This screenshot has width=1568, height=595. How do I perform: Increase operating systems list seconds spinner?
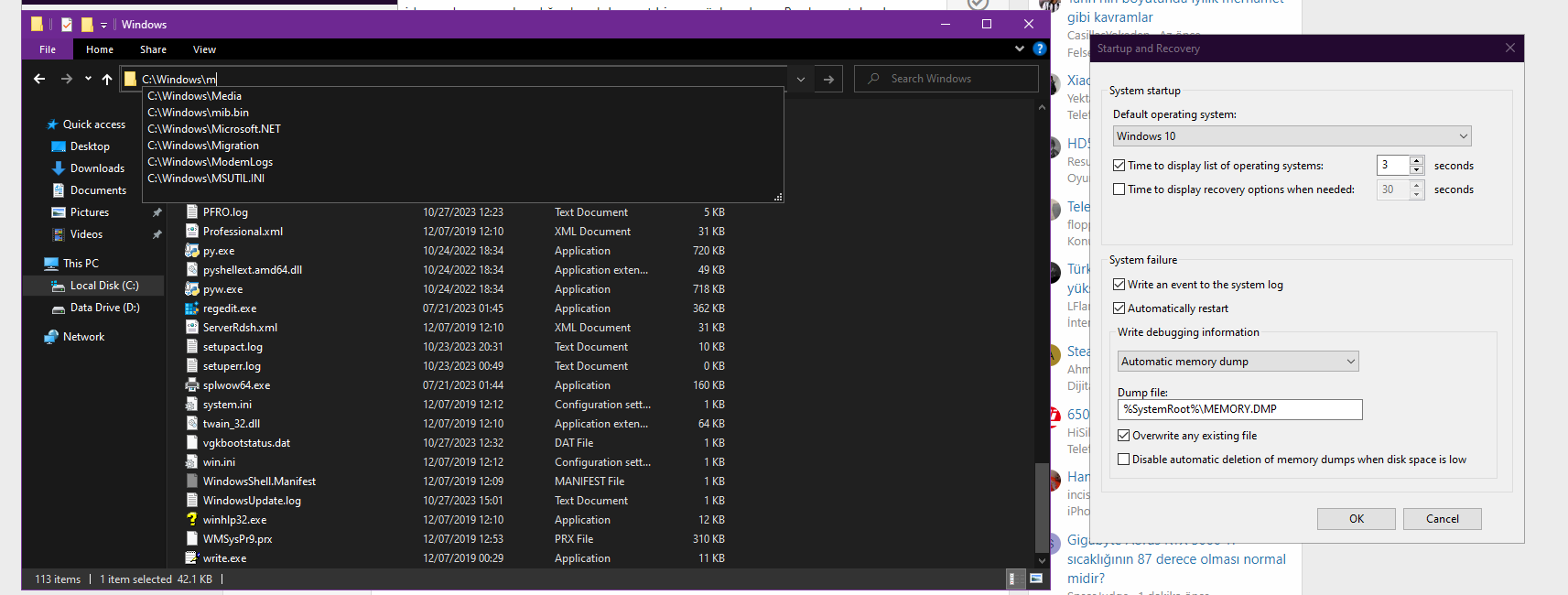1417,161
